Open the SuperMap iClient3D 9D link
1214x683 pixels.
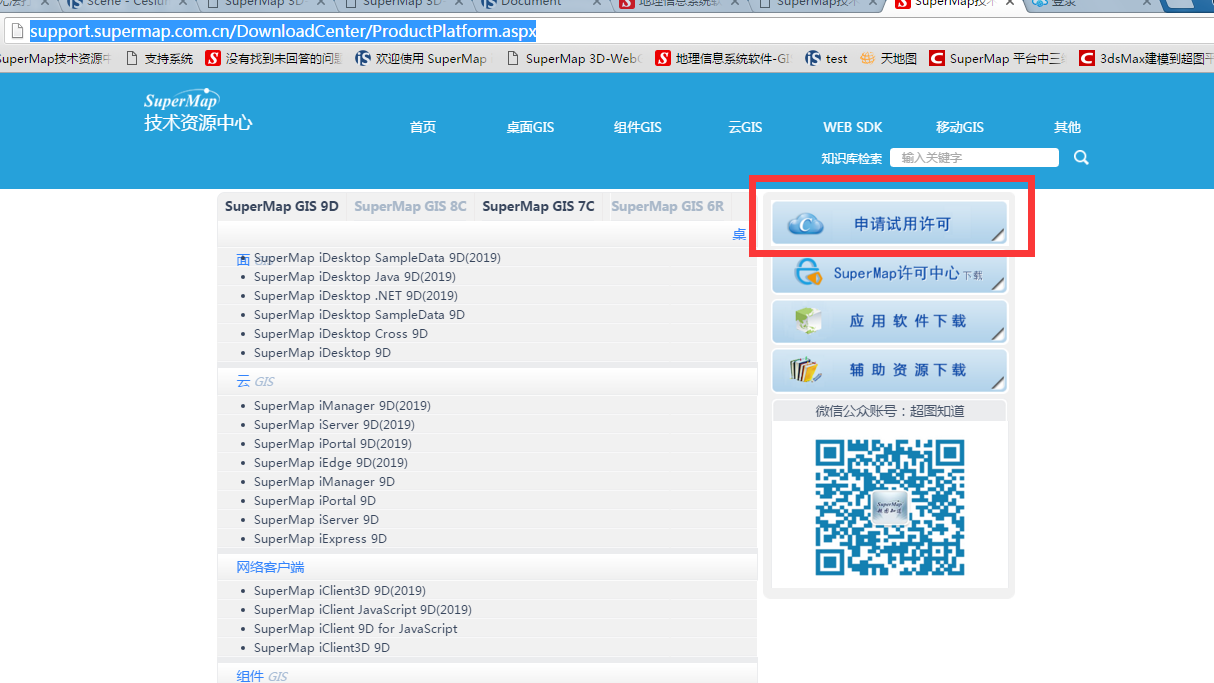click(x=322, y=648)
